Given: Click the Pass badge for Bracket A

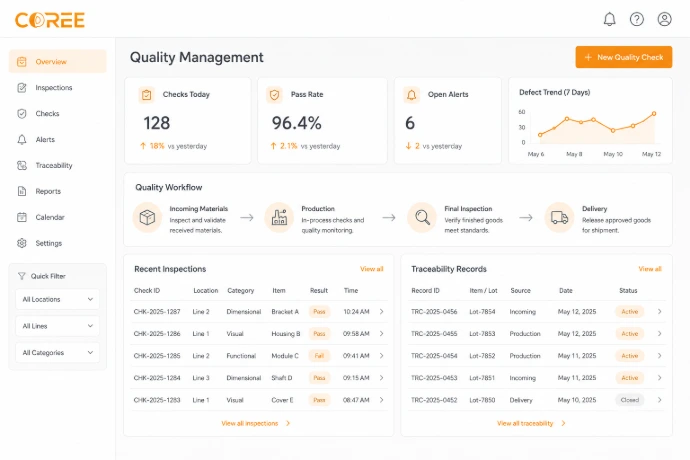Looking at the screenshot, I should [319, 312].
